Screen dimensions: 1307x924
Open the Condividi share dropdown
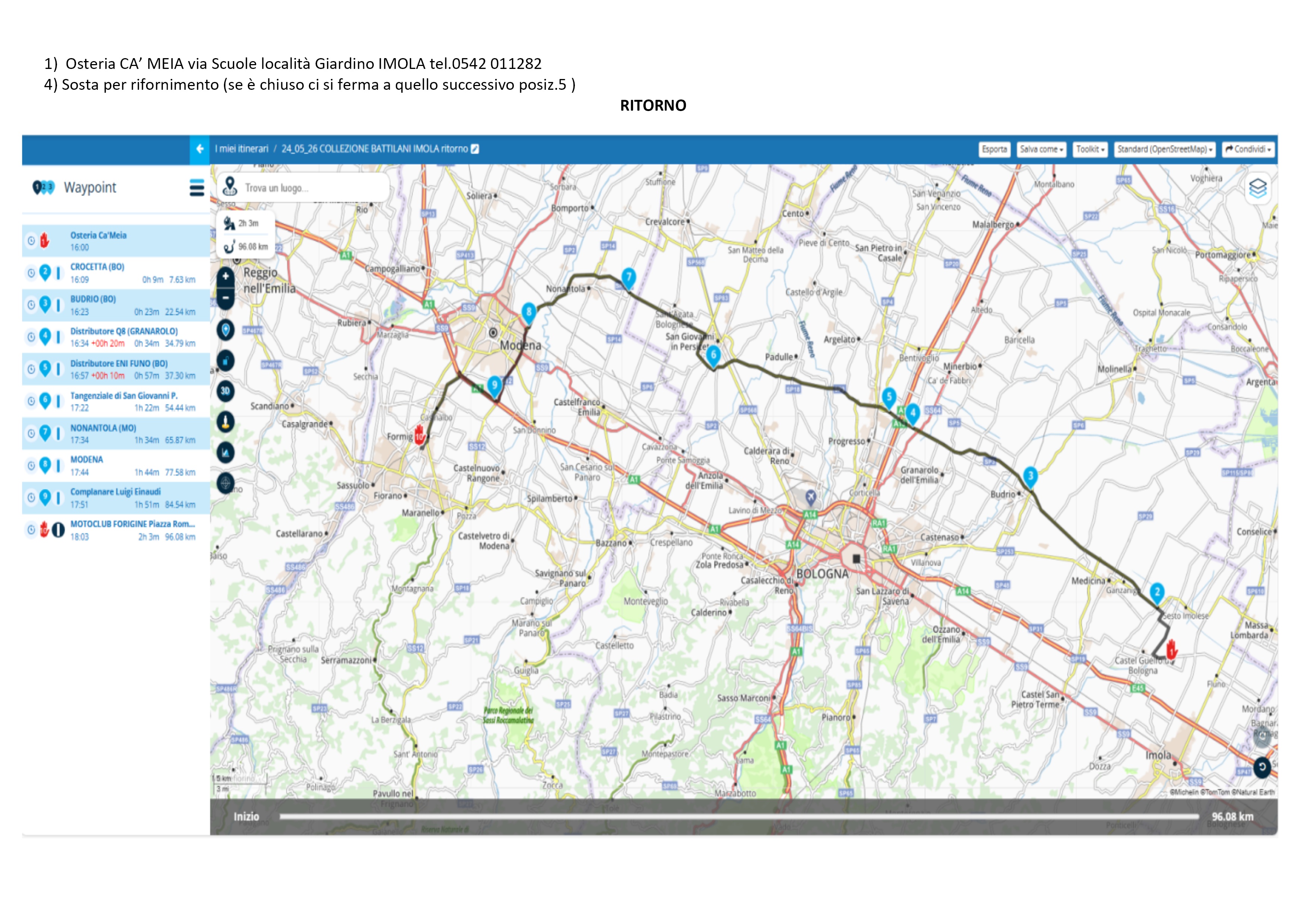pos(1248,149)
